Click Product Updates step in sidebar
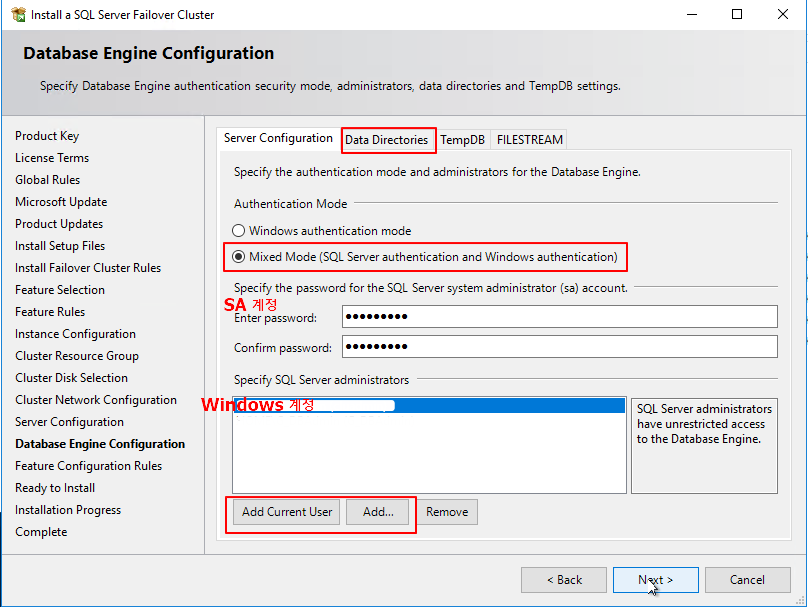Screen dimensions: 808x607 [x=59, y=224]
